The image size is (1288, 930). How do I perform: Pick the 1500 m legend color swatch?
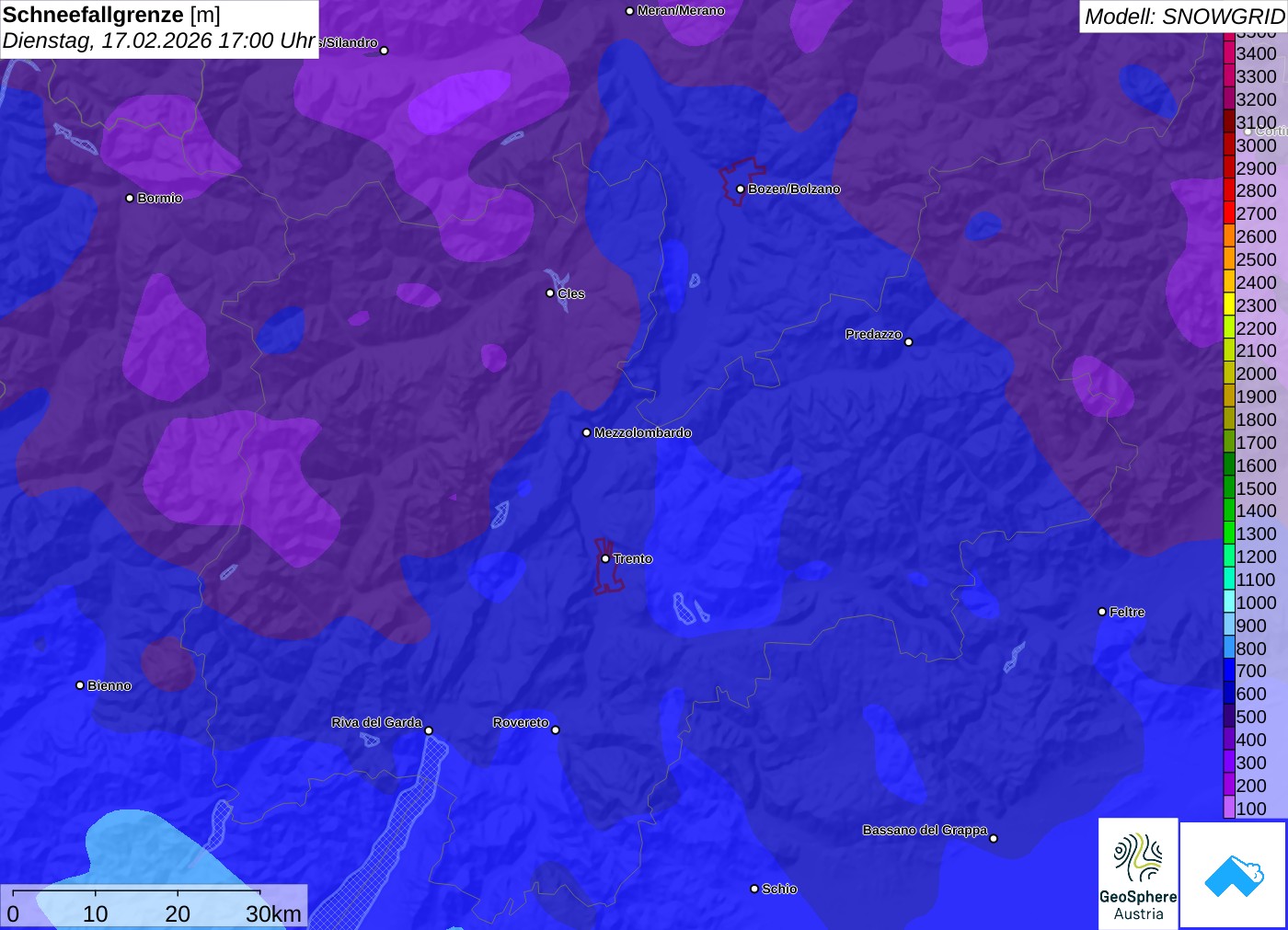point(1229,488)
